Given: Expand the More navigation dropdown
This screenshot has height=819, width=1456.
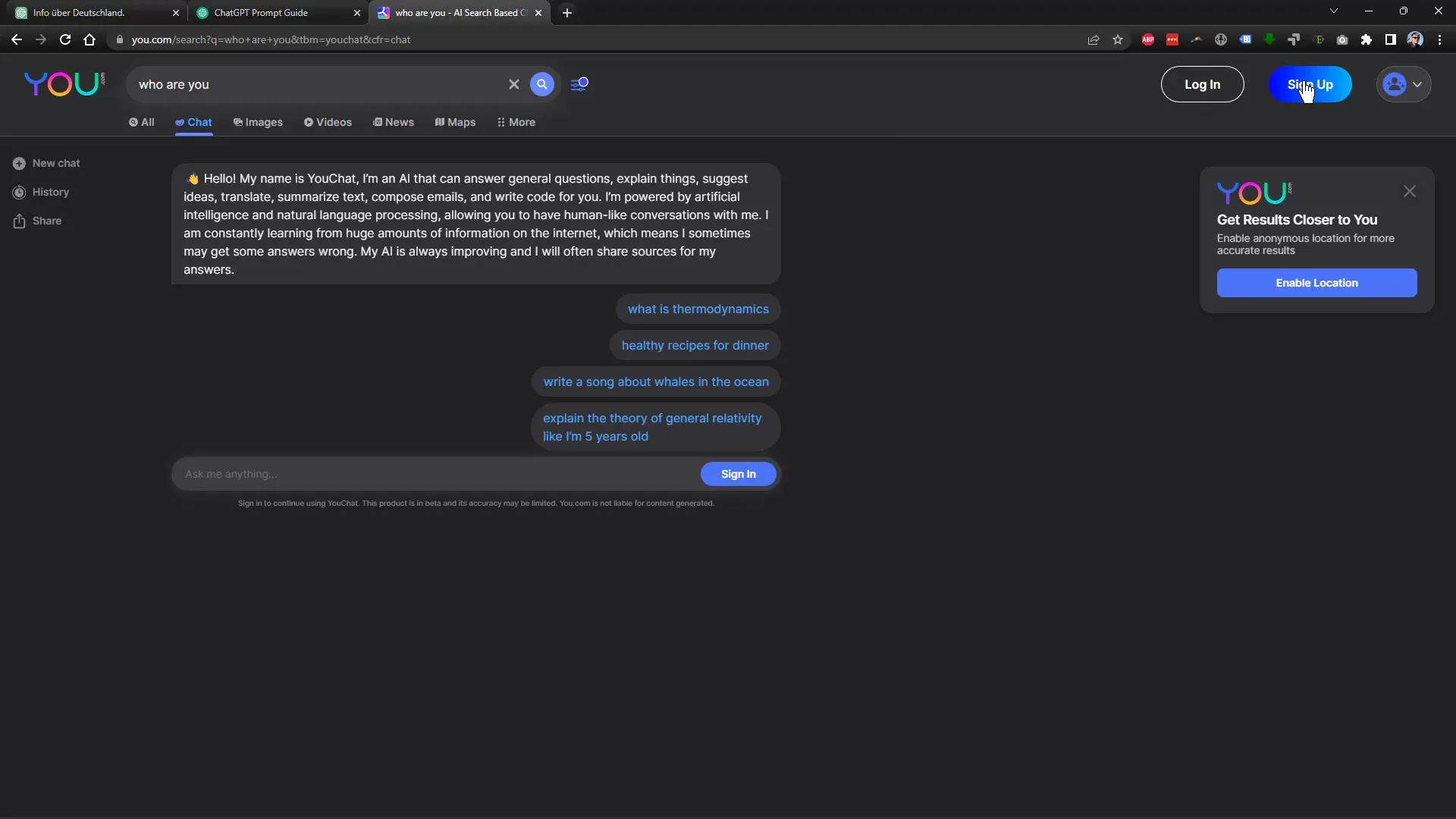Looking at the screenshot, I should 515,121.
